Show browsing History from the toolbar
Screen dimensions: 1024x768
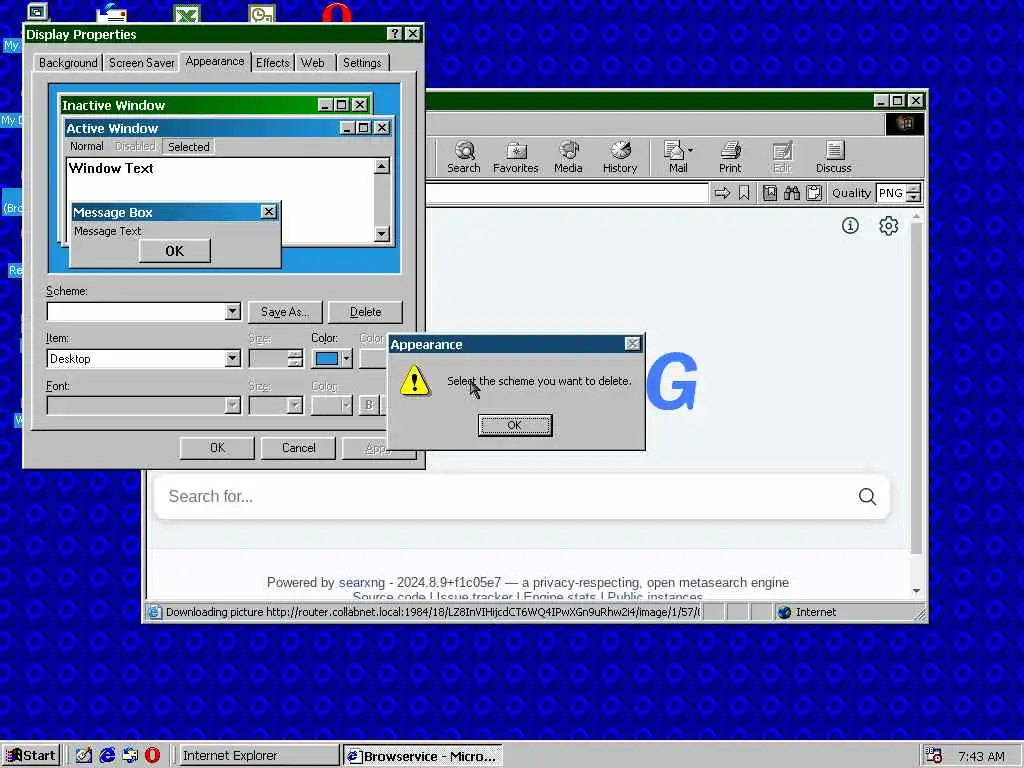(620, 157)
